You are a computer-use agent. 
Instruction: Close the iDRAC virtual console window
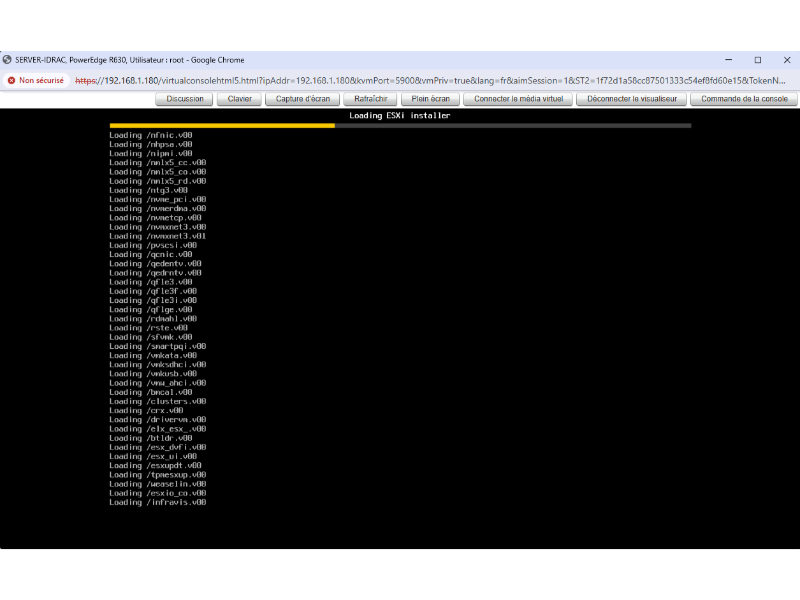click(786, 60)
